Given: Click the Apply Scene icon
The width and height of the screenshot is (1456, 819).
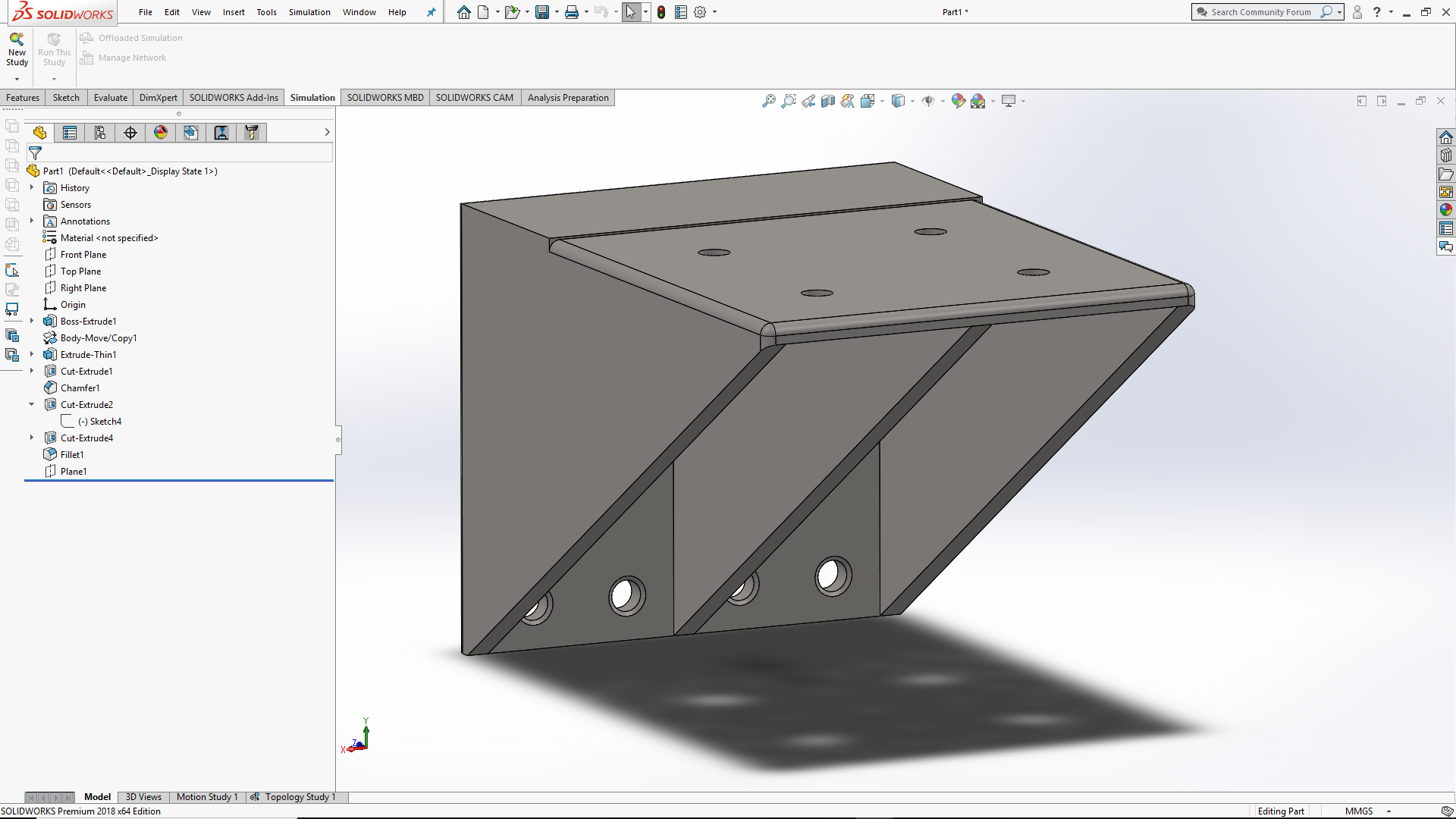Looking at the screenshot, I should [978, 101].
